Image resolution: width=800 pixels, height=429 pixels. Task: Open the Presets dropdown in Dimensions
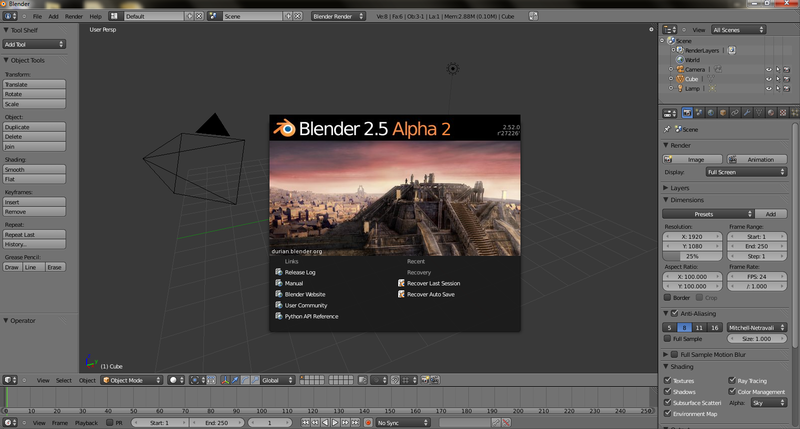[x=708, y=214]
